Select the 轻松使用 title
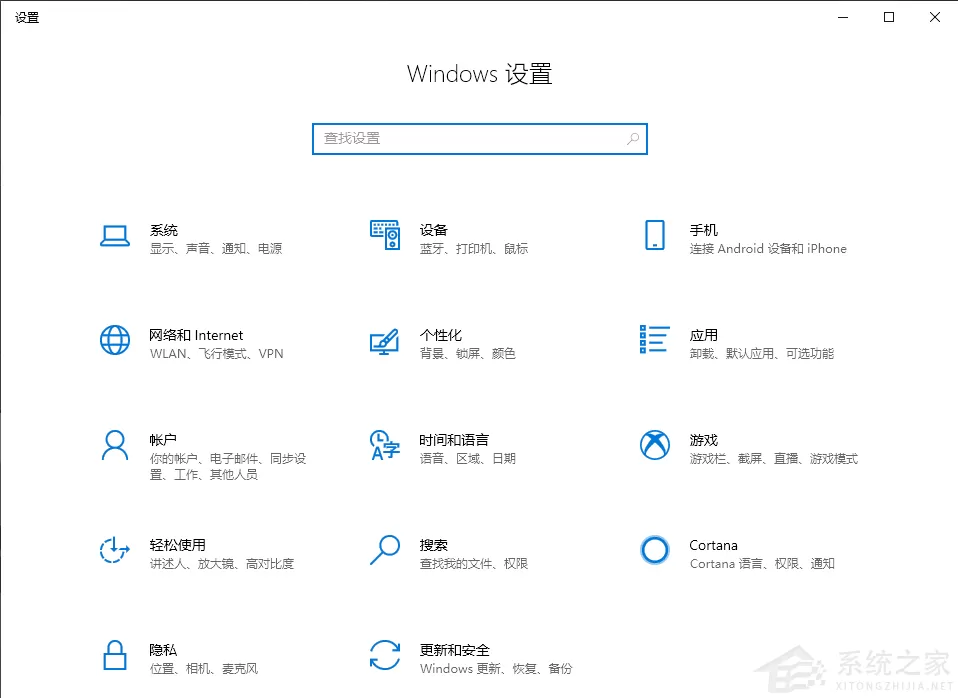 tap(178, 545)
